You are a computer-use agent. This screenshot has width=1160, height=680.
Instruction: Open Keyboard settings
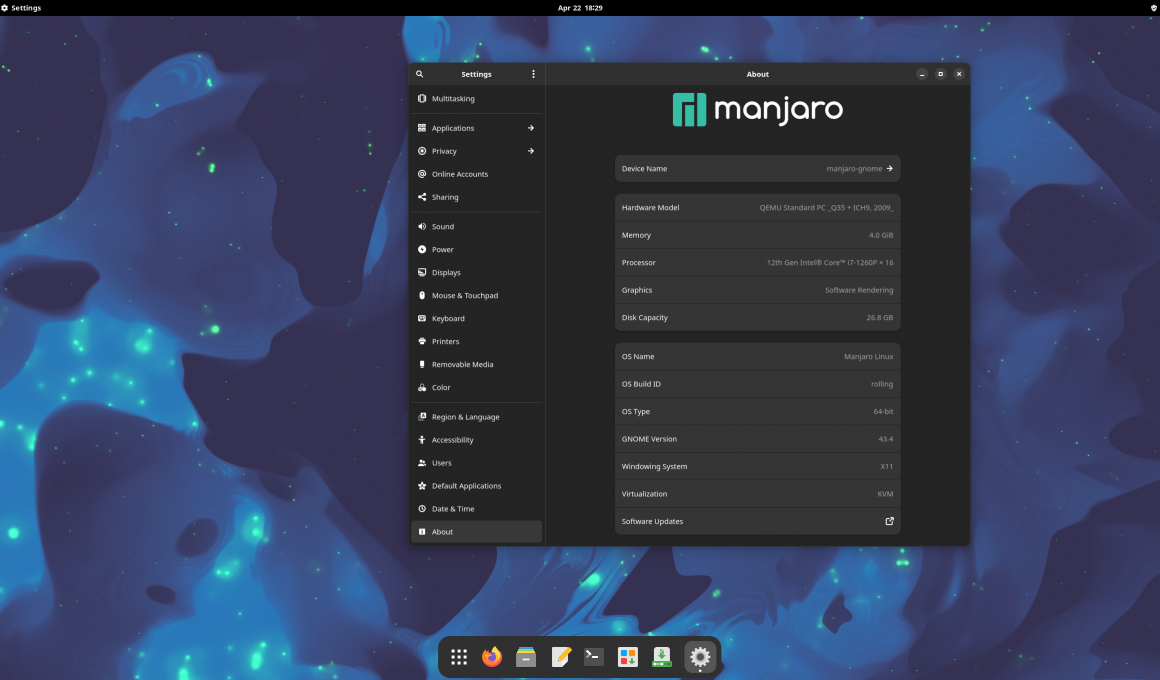(448, 318)
